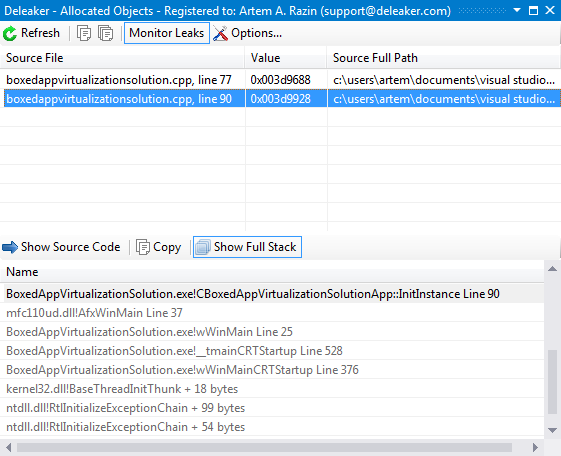Click the horizontal scrollbar thumb at the bottom

[265, 447]
